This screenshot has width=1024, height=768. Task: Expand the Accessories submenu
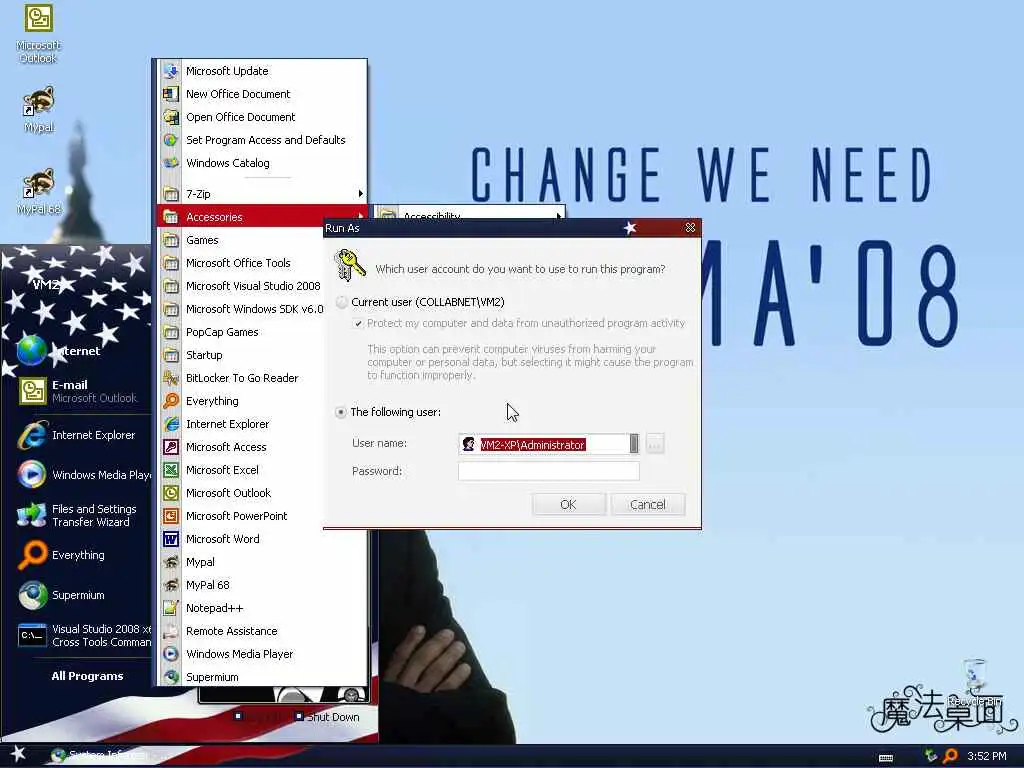coord(262,217)
